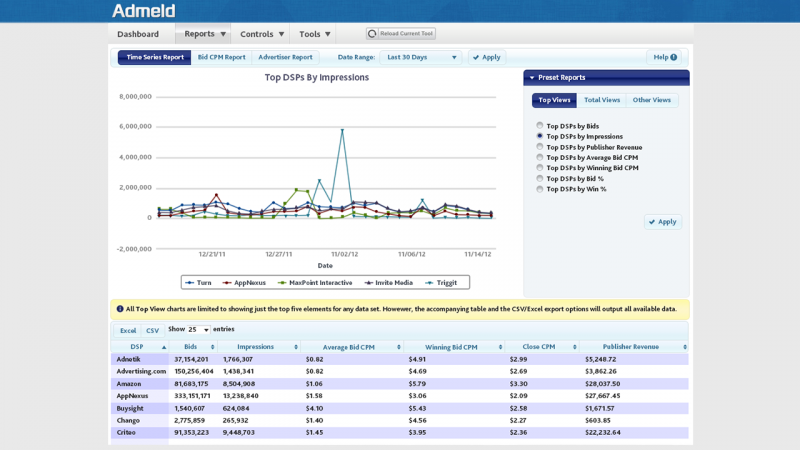Viewport: 800px width, 450px height.
Task: Click MaxPoint Interactive legend marker
Action: point(282,283)
